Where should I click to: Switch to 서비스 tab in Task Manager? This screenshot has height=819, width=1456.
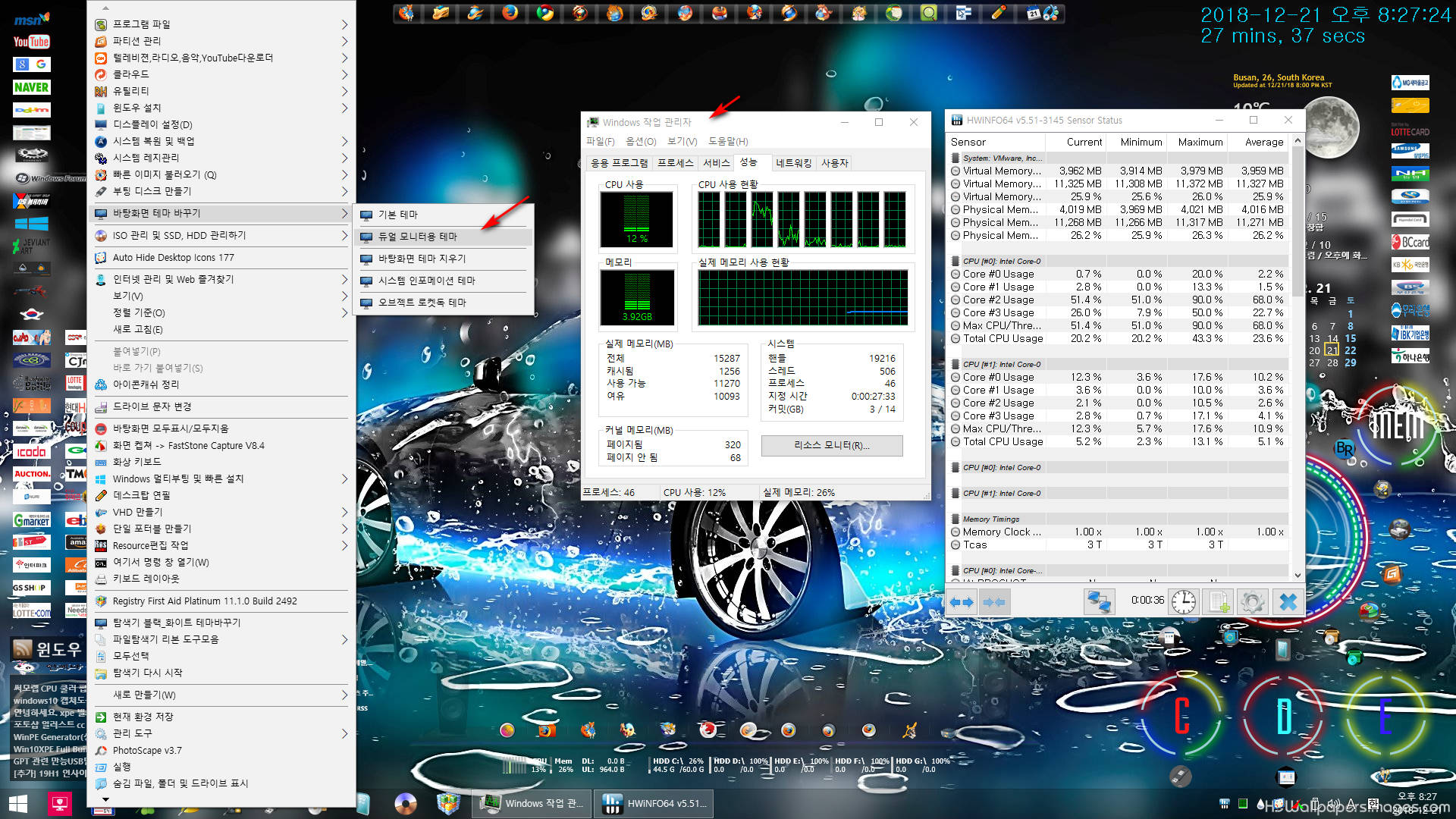point(716,163)
